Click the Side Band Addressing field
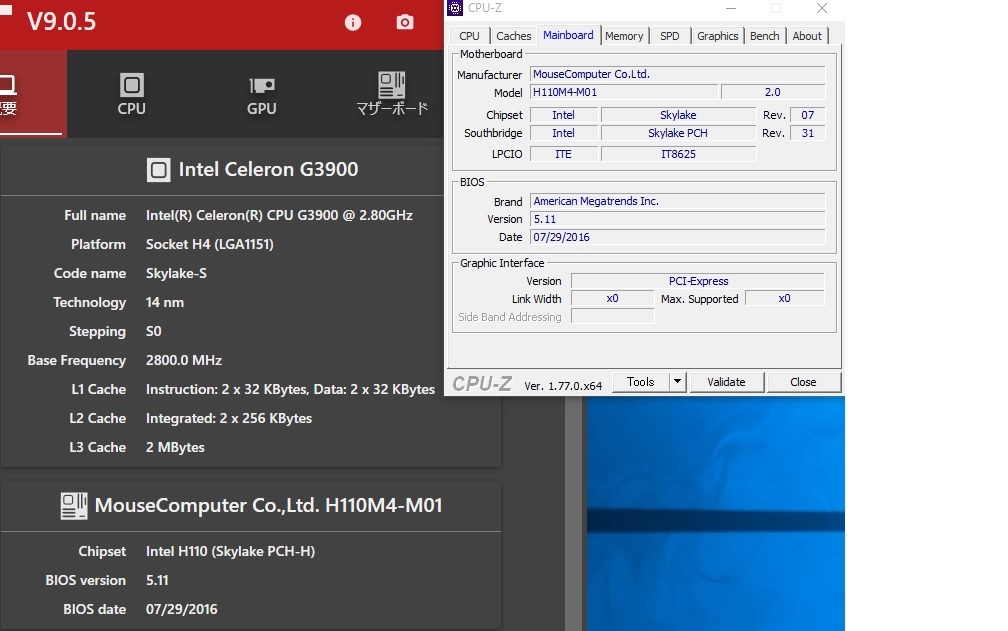The image size is (1008, 631). [612, 317]
